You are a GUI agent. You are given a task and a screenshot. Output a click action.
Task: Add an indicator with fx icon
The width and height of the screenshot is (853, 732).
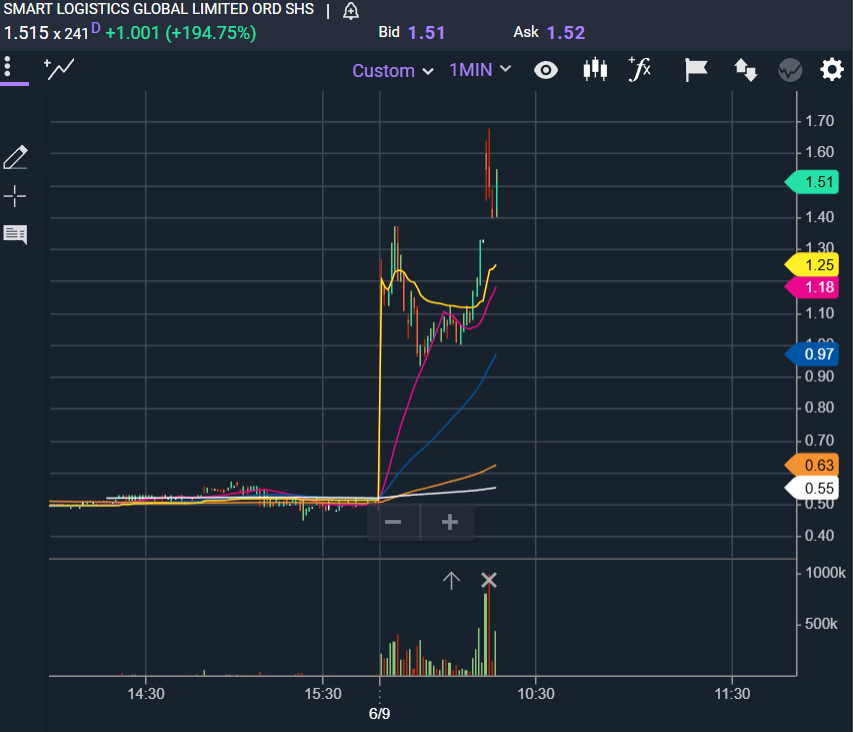pos(640,69)
